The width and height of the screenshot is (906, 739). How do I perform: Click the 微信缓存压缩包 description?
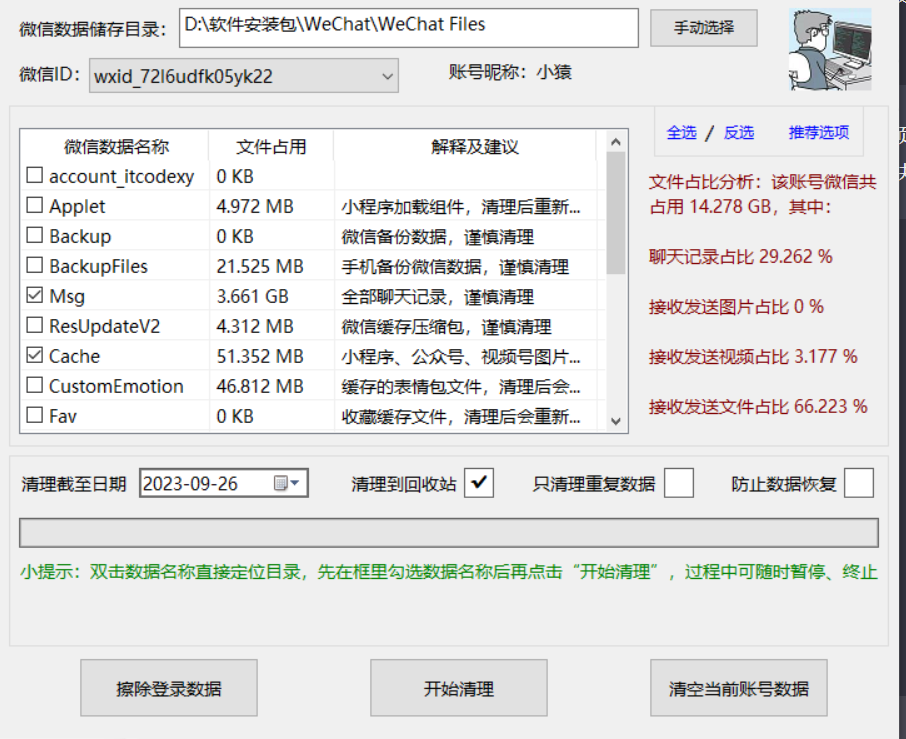click(447, 327)
